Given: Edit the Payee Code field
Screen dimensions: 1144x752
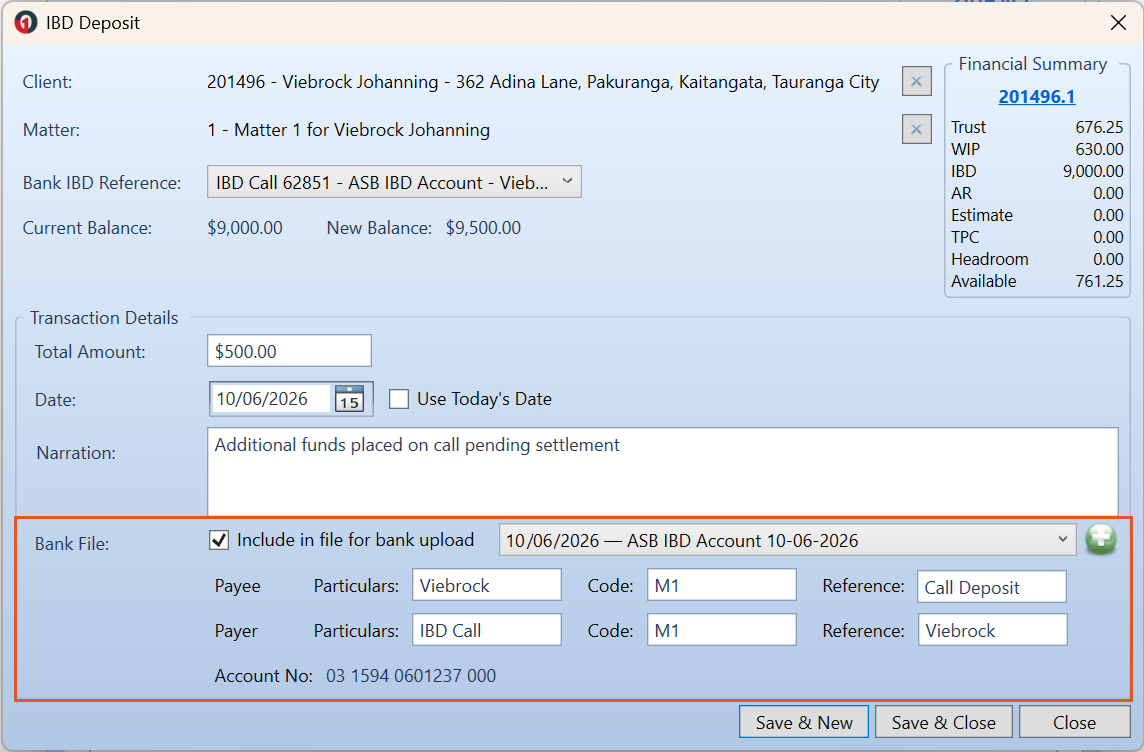Looking at the screenshot, I should point(722,585).
